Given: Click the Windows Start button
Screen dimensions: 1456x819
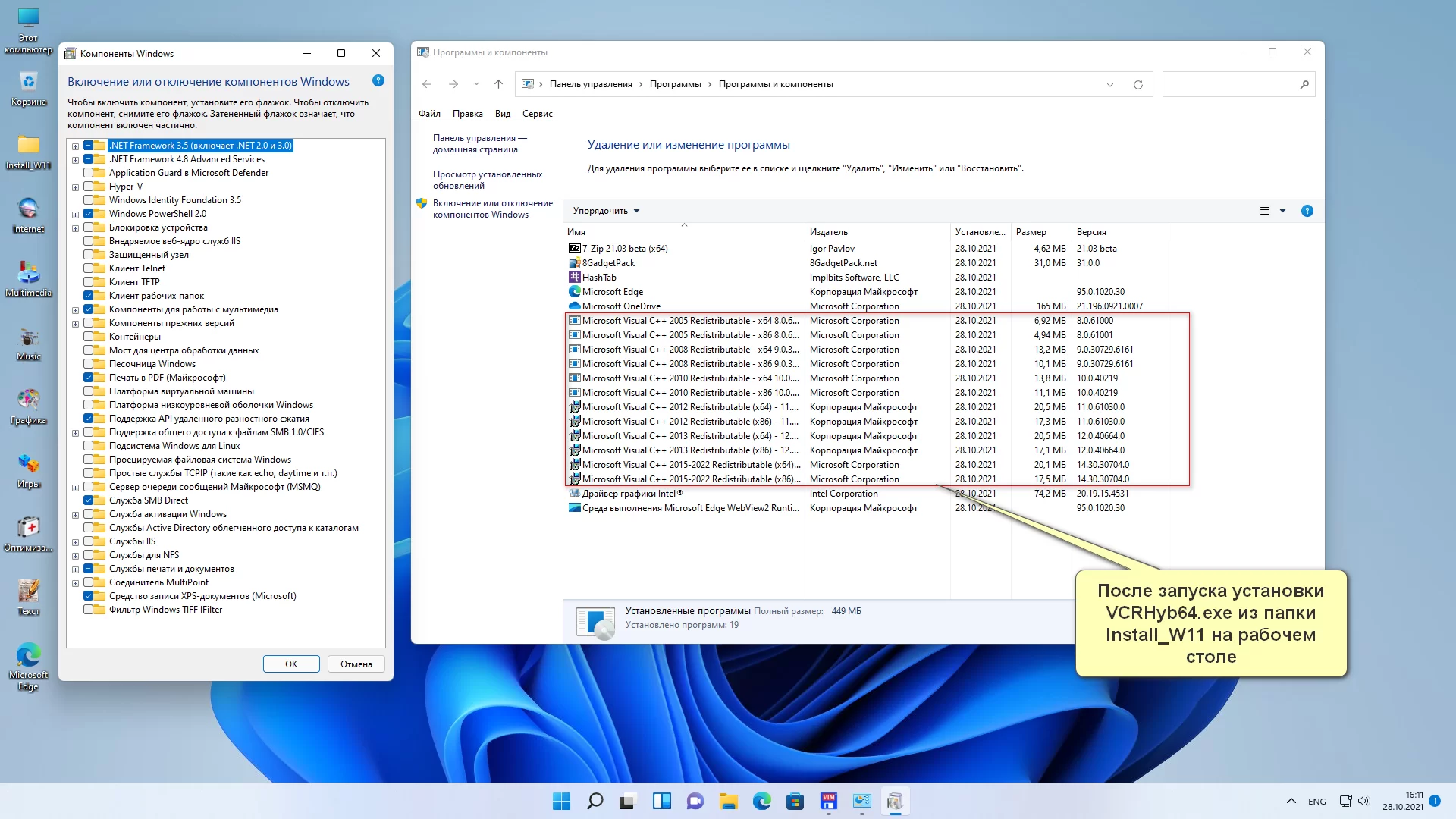Looking at the screenshot, I should (x=561, y=801).
